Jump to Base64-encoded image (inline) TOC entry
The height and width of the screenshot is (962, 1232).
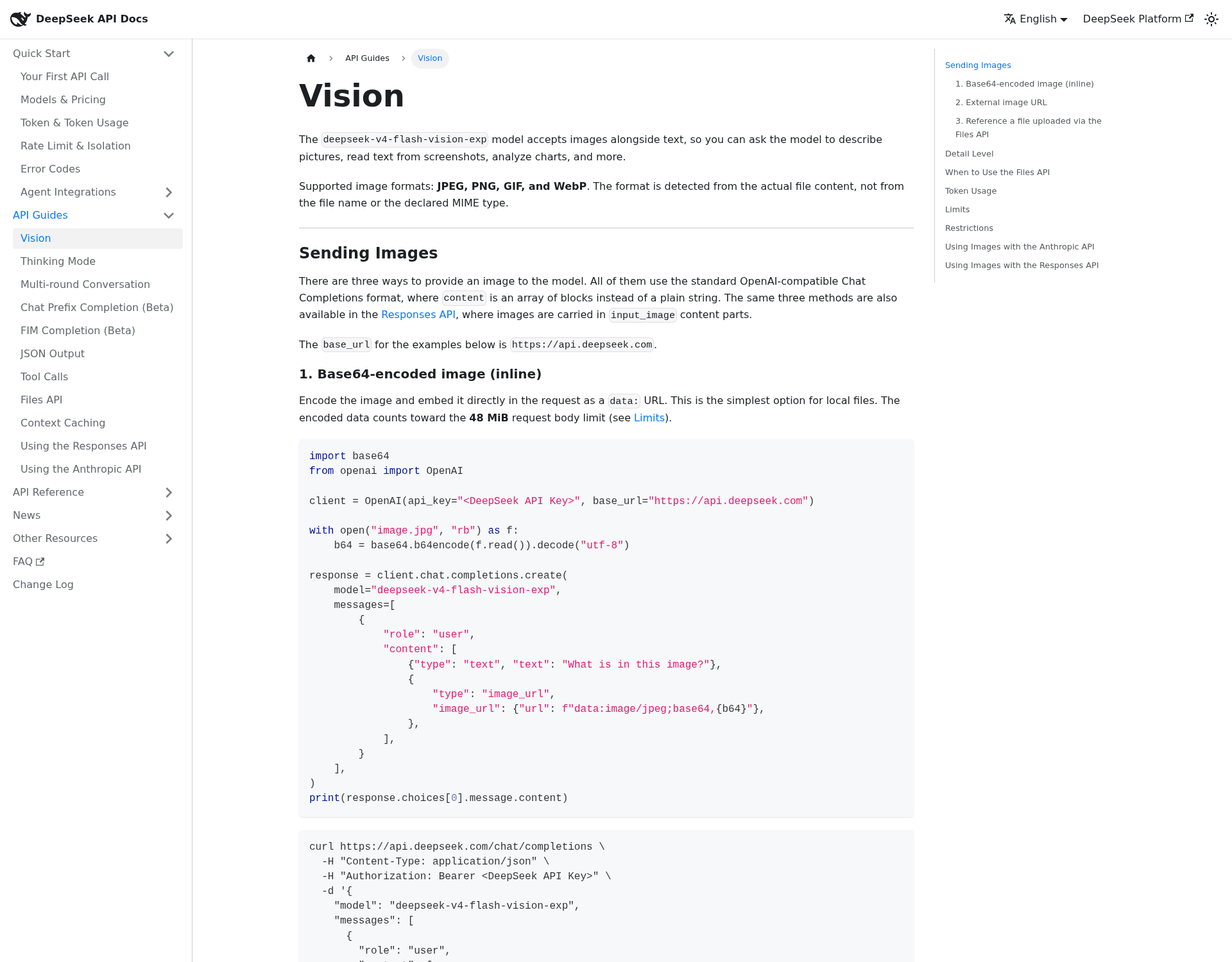1025,84
